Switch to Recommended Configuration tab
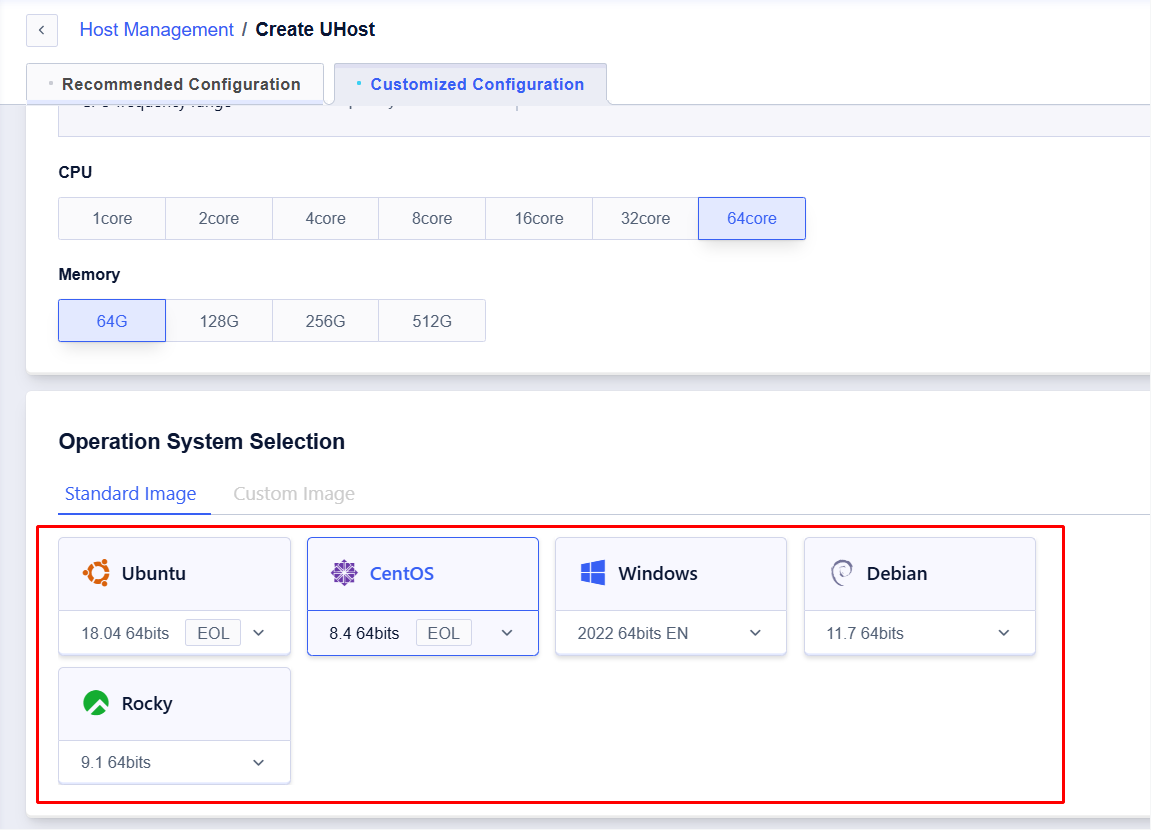The width and height of the screenshot is (1151, 830). click(x=175, y=84)
